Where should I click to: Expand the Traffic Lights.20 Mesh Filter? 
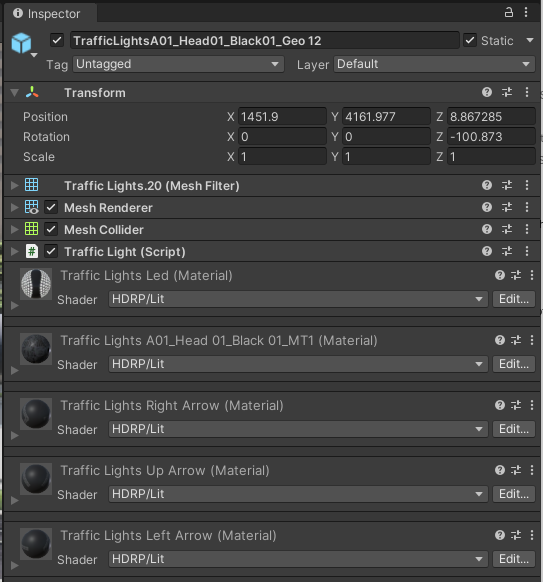point(14,185)
